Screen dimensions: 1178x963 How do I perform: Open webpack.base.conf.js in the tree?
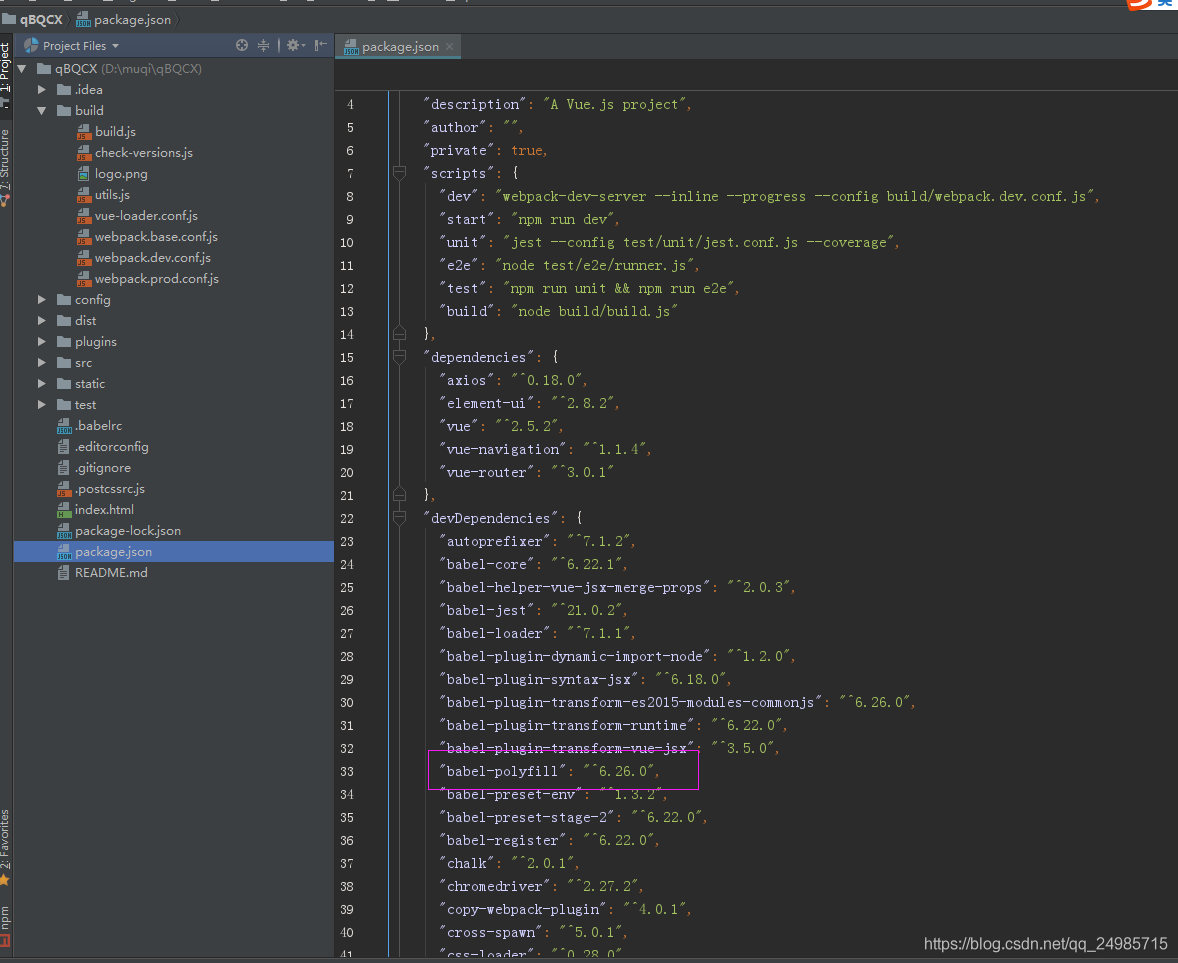(x=155, y=237)
